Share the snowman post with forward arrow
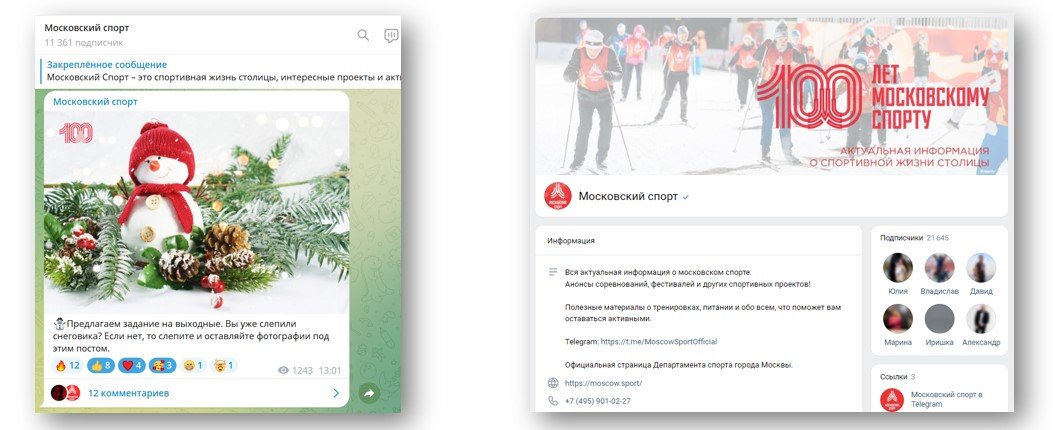The height and width of the screenshot is (430, 1053). [x=369, y=393]
